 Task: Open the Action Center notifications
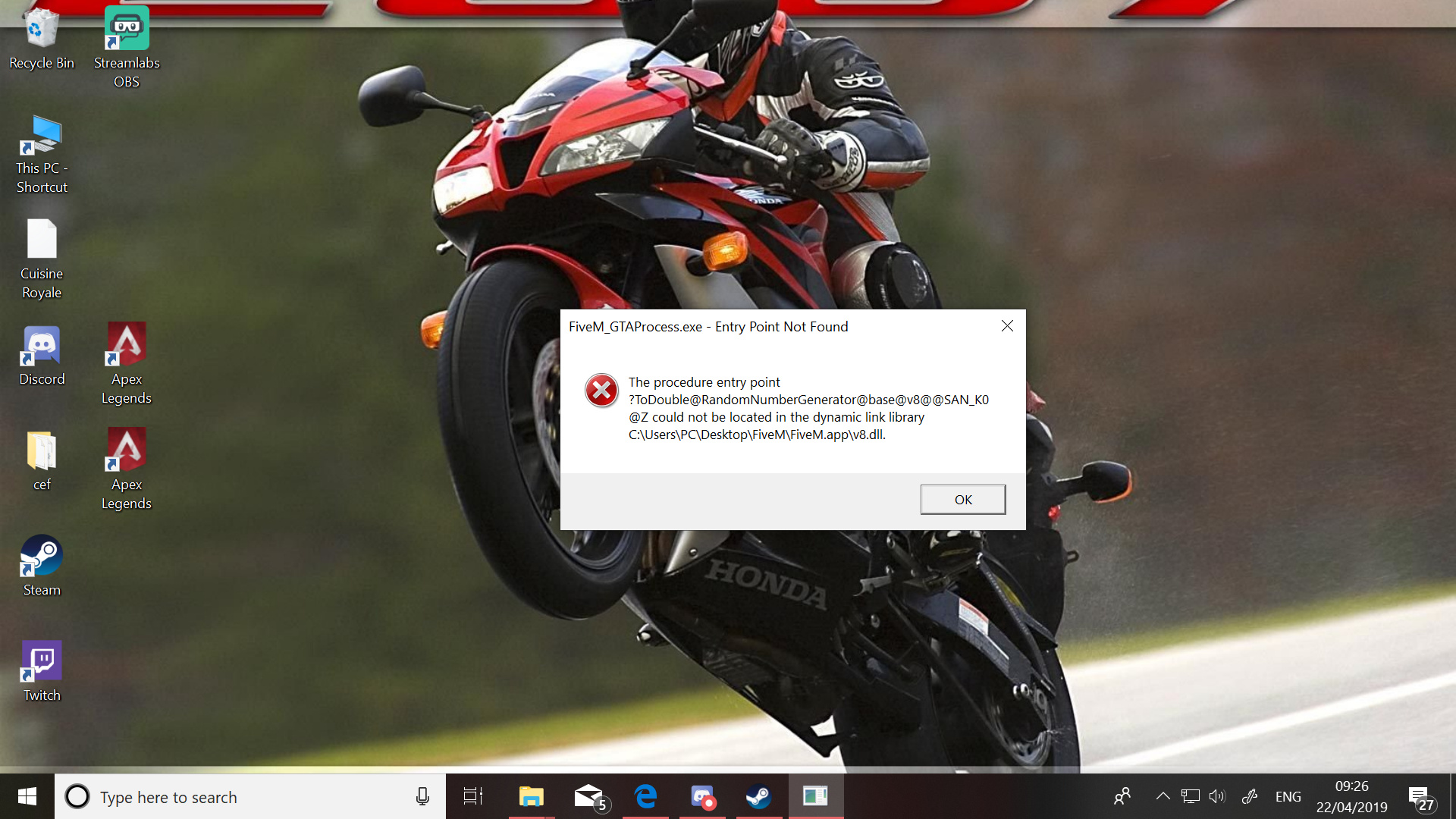pos(1420,798)
